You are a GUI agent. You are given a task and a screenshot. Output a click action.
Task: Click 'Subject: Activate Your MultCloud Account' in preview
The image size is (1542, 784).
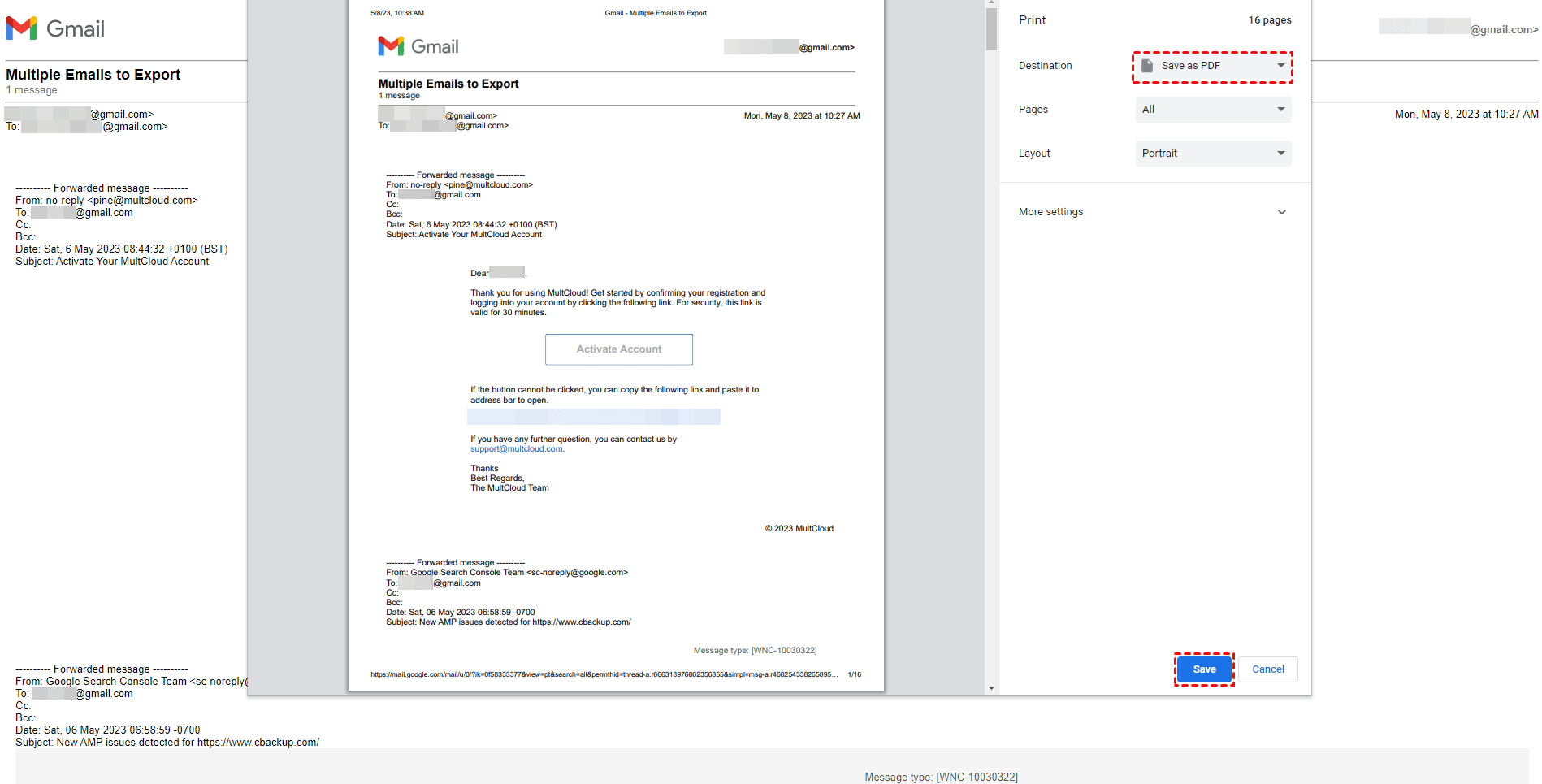tap(464, 235)
